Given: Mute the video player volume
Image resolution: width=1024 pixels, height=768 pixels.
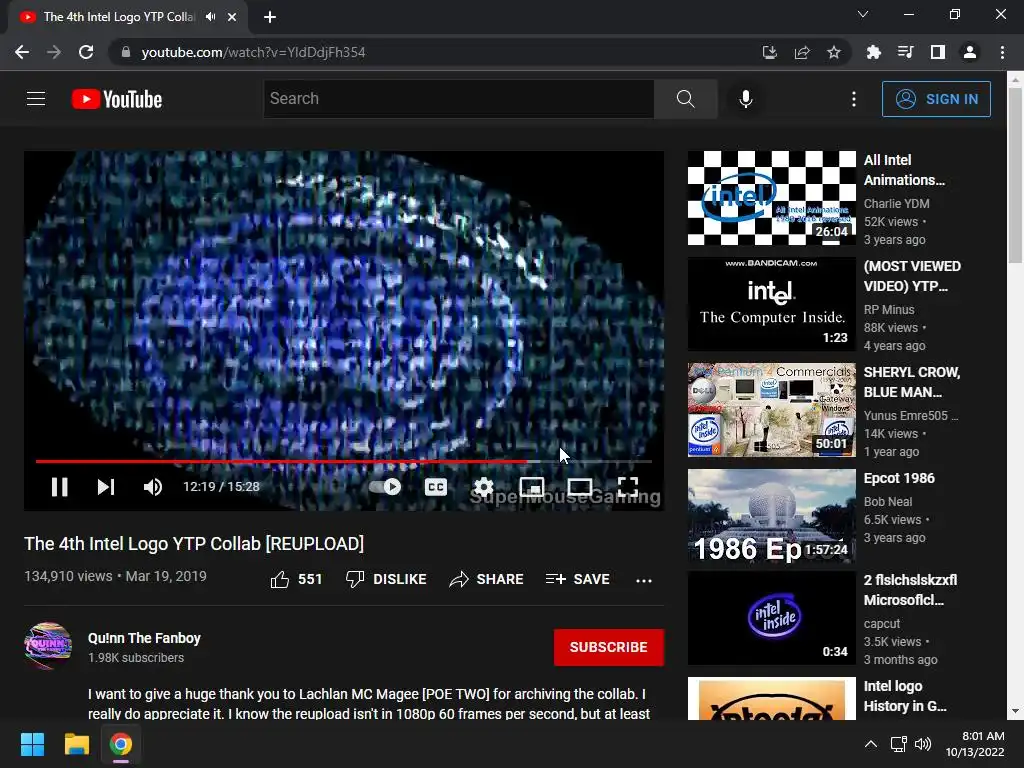Looking at the screenshot, I should [x=153, y=487].
